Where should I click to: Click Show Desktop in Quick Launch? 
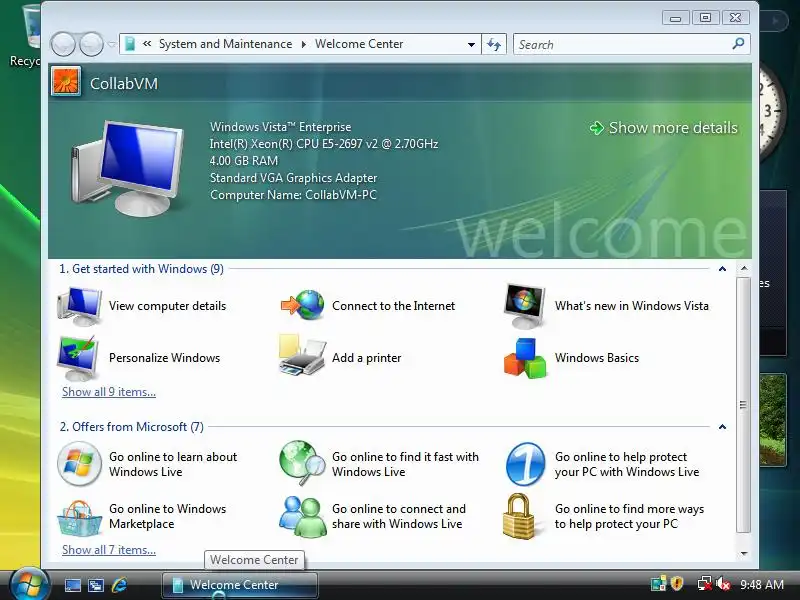[72, 585]
